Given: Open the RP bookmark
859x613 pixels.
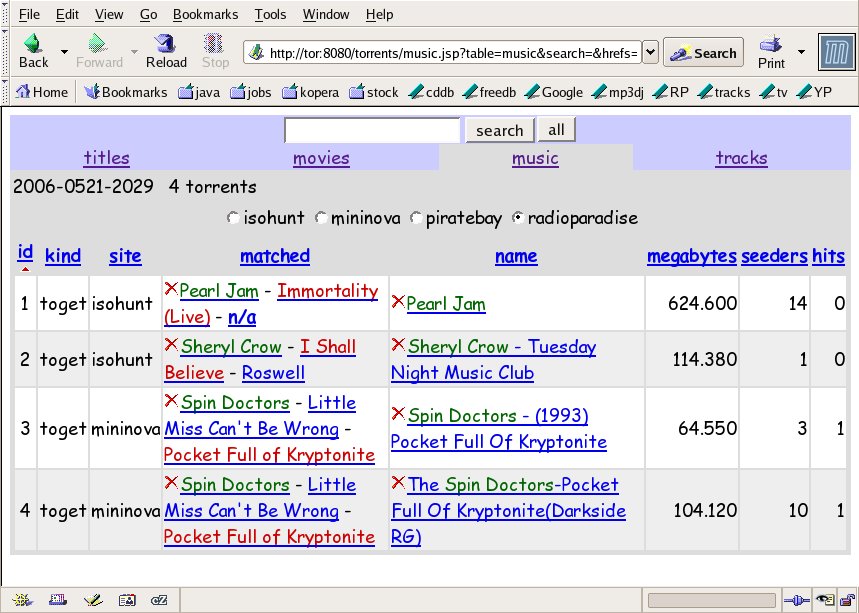Looking at the screenshot, I should pos(671,92).
